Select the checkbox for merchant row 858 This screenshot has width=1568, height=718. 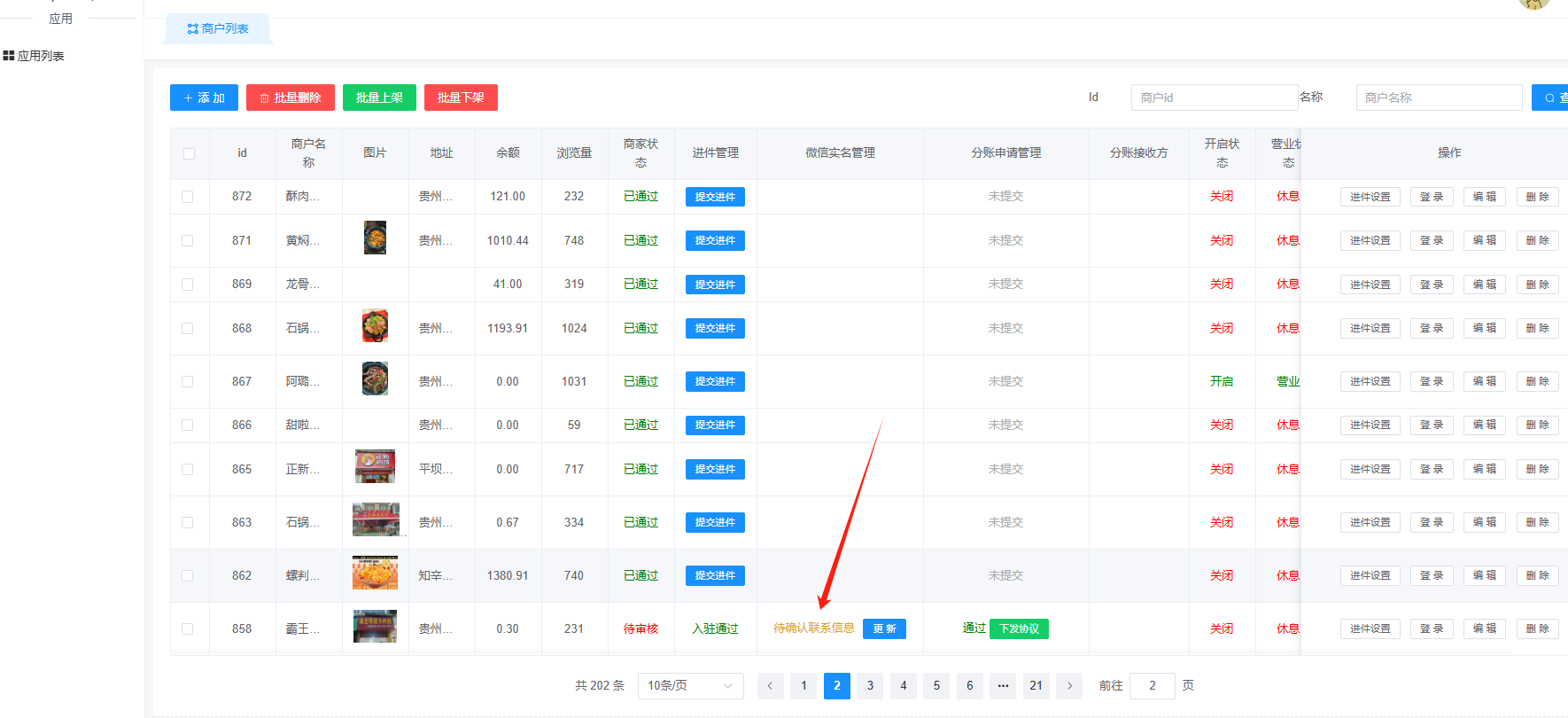(x=188, y=628)
